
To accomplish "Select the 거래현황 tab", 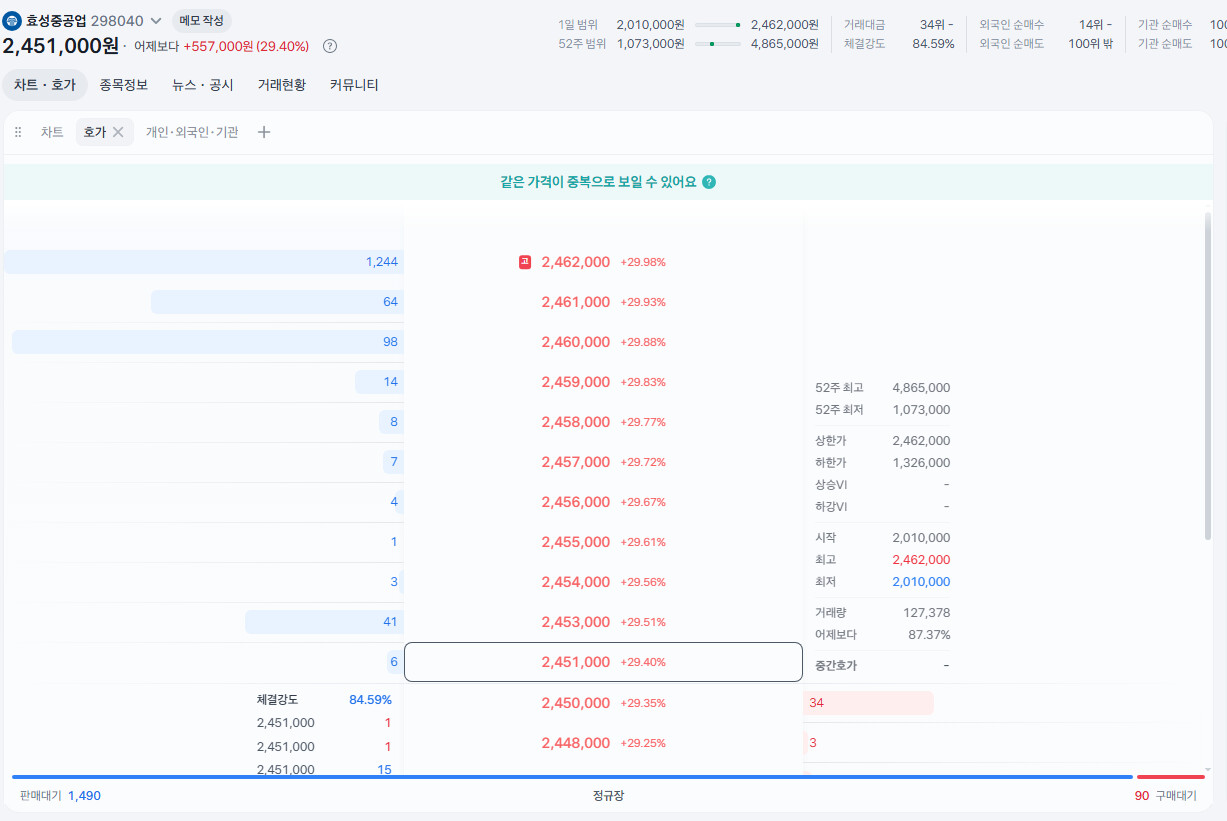I will point(282,85).
